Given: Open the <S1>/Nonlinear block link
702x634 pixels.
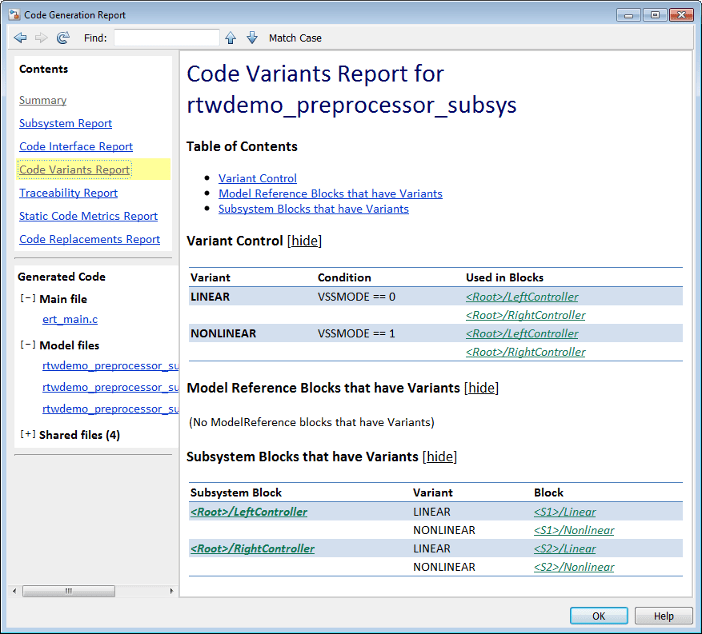Looking at the screenshot, I should pyautogui.click(x=574, y=530).
